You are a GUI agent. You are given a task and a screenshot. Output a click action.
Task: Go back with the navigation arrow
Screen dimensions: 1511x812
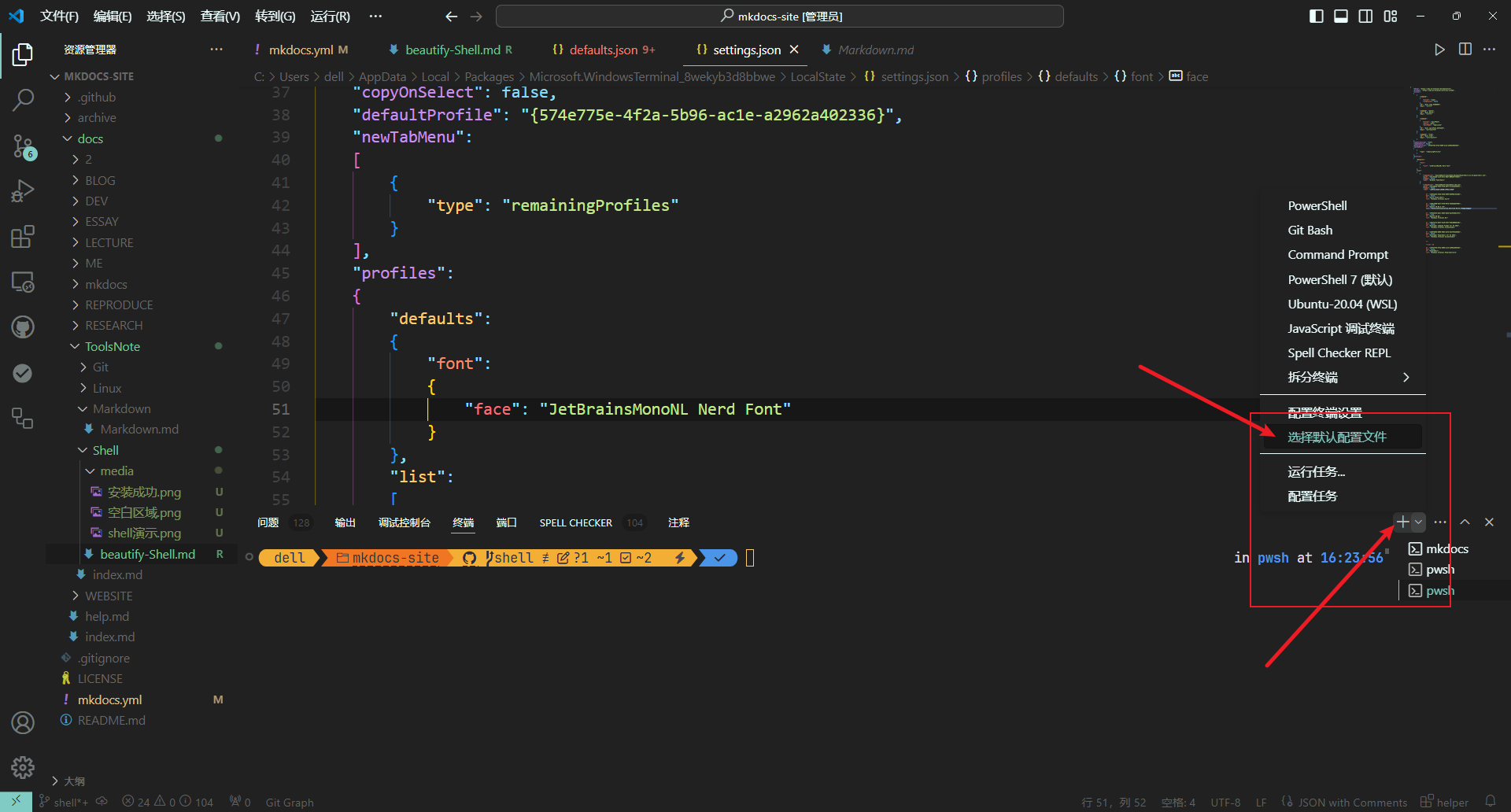pyautogui.click(x=451, y=16)
